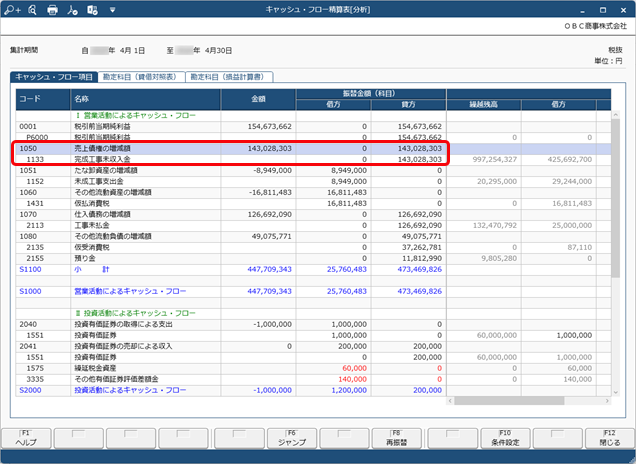Image resolution: width=636 pixels, height=464 pixels.
Task: Click the 繰越残高 column header
Action: tap(483, 105)
